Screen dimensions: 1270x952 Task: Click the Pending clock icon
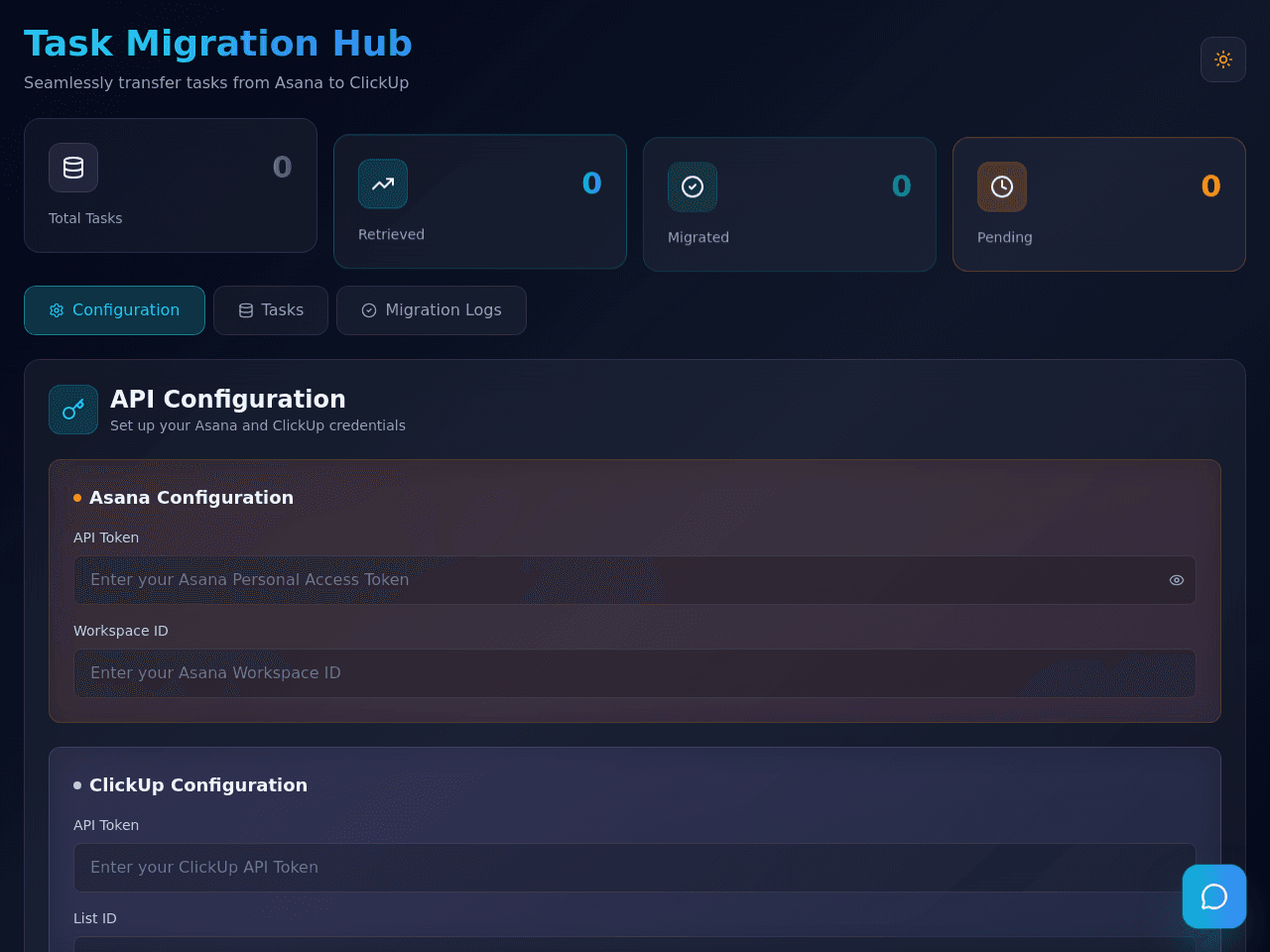tap(1002, 186)
